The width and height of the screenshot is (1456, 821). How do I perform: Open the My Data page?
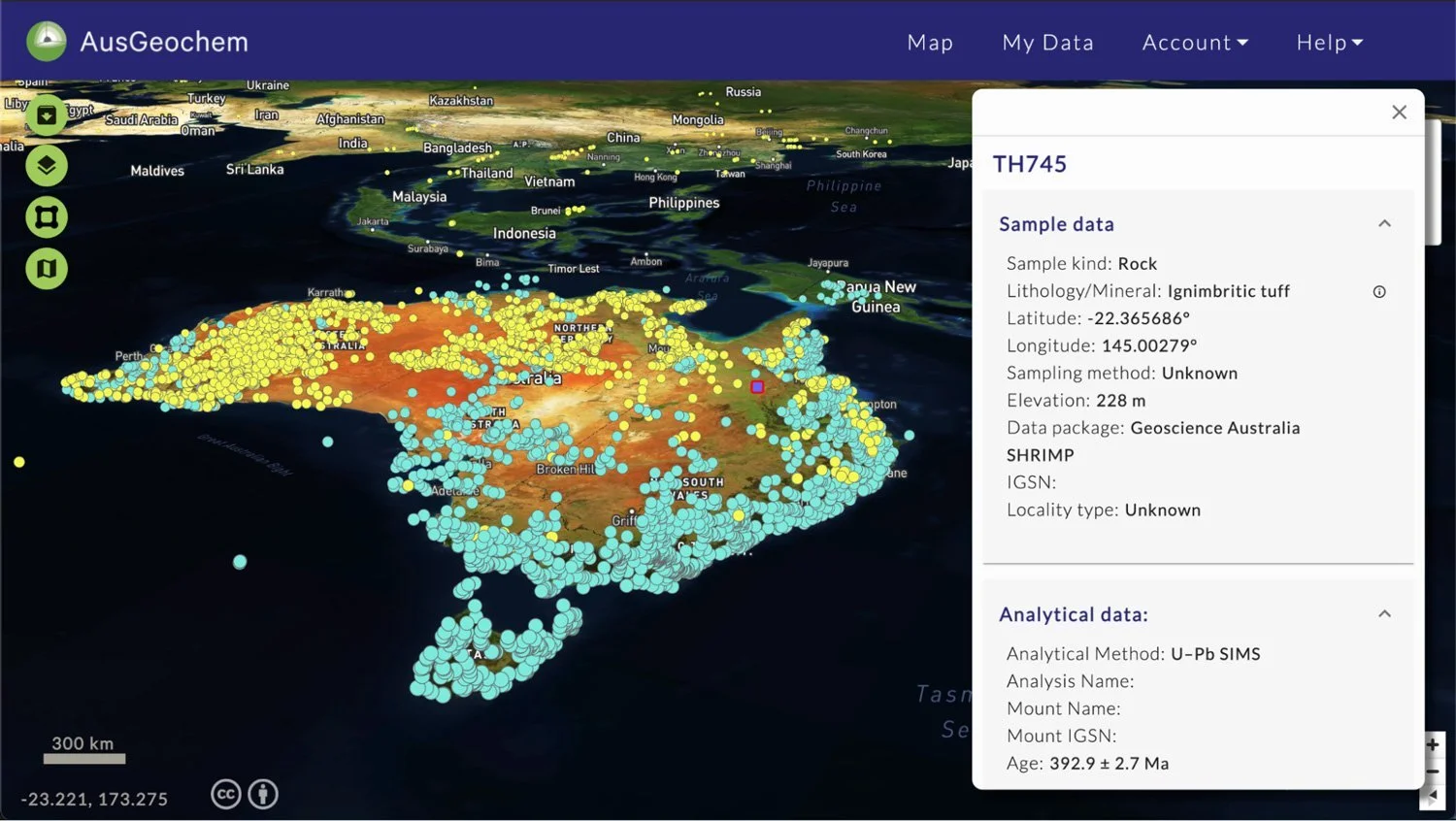click(1047, 43)
